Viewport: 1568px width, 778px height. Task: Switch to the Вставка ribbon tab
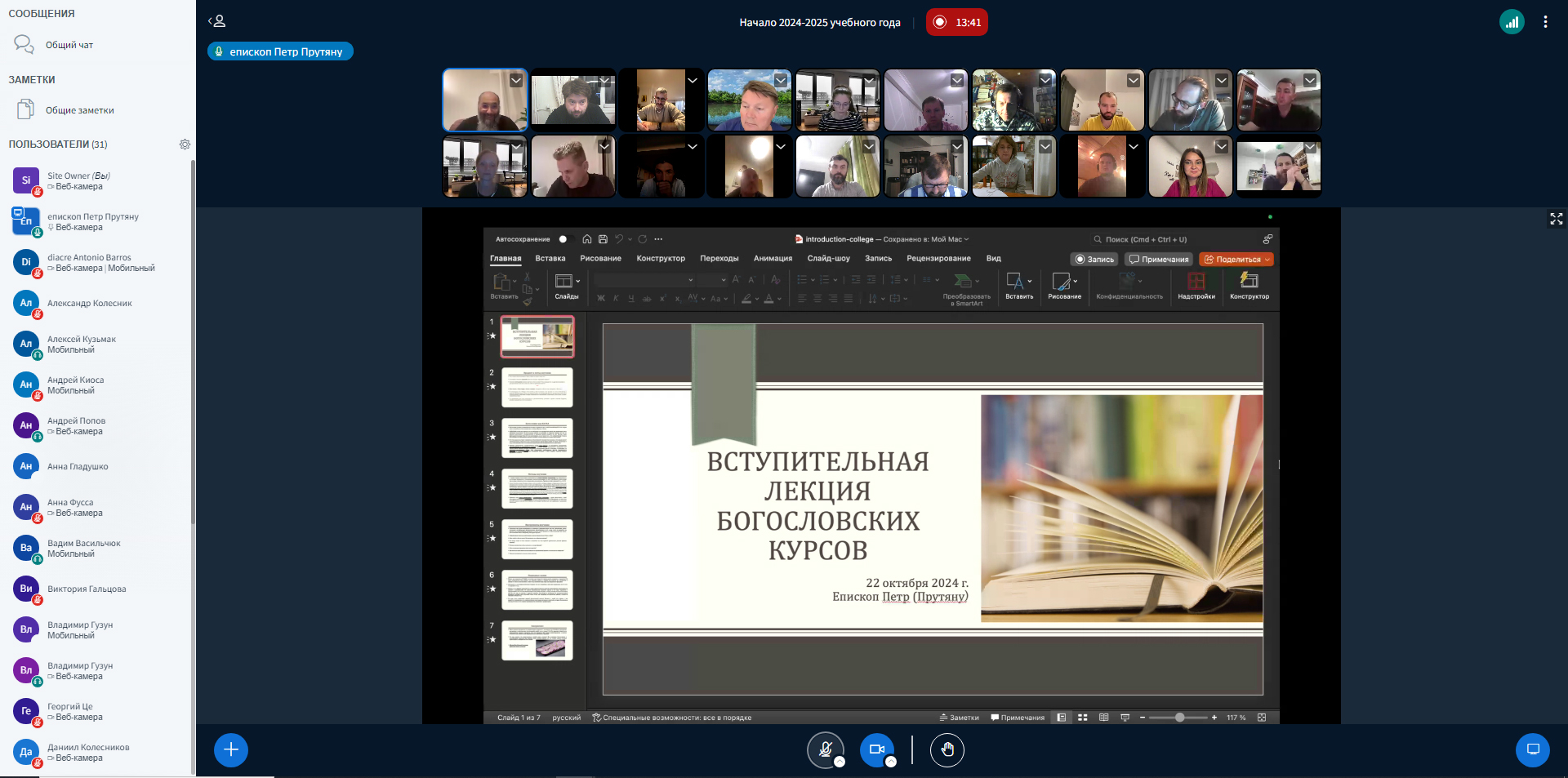pyautogui.click(x=550, y=259)
